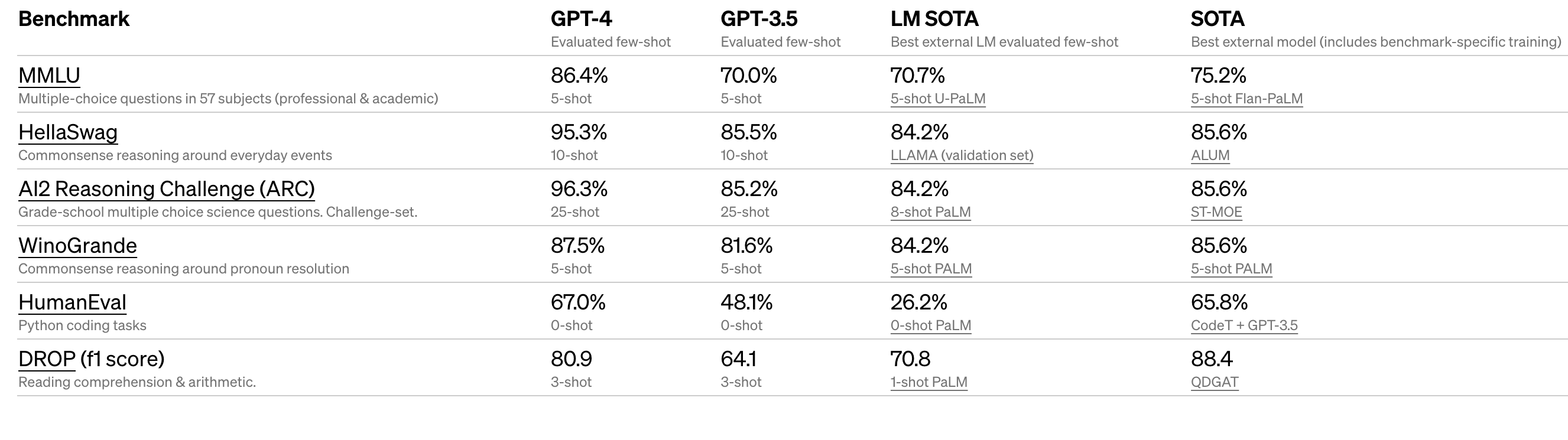Follow the AI2 Reasoning Challenge (ARC) link
This screenshot has height=440, width=1568.
pyautogui.click(x=167, y=188)
